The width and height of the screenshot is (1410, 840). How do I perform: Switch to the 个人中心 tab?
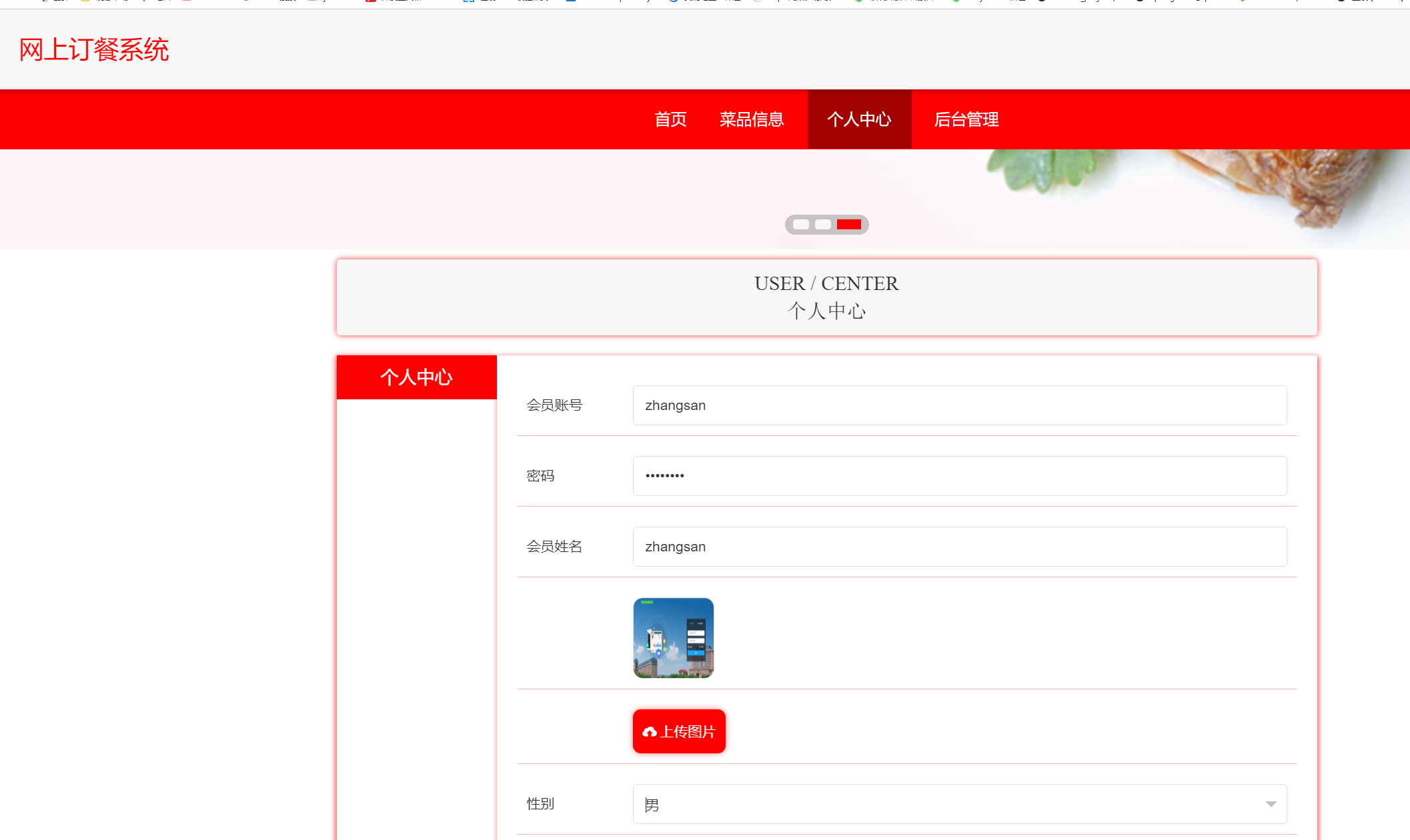click(859, 119)
